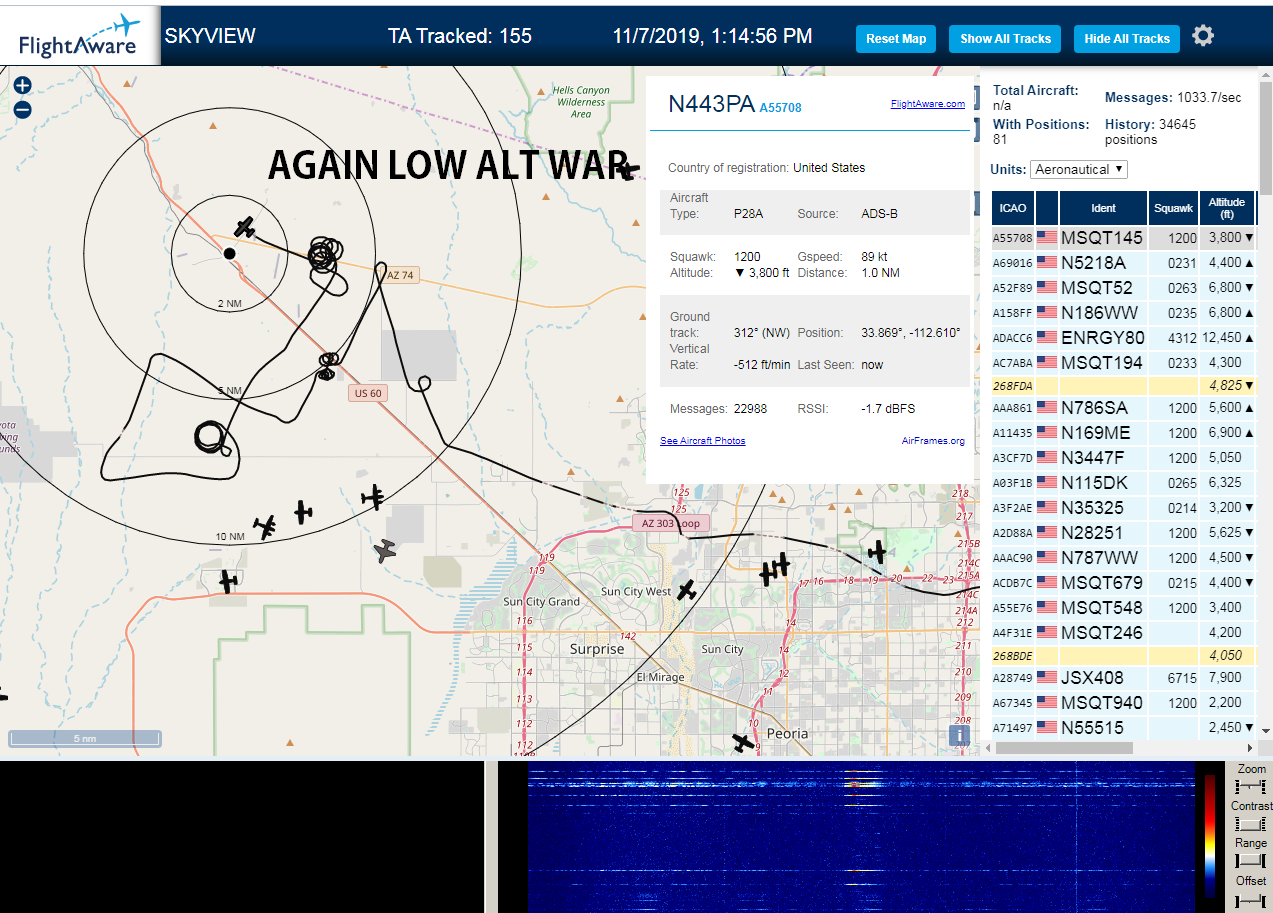Screen dimensions: 1273x913
Task: Zoom in the map with plus button
Action: pos(23,86)
